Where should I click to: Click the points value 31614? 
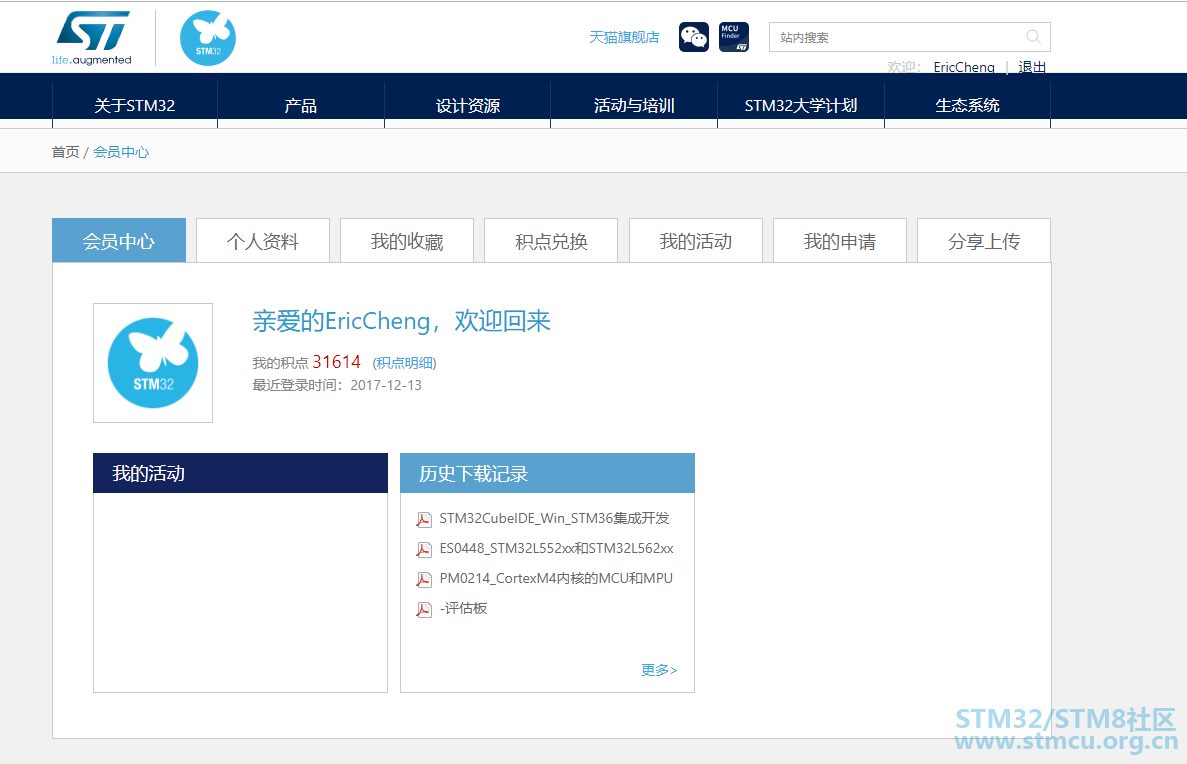tap(337, 362)
